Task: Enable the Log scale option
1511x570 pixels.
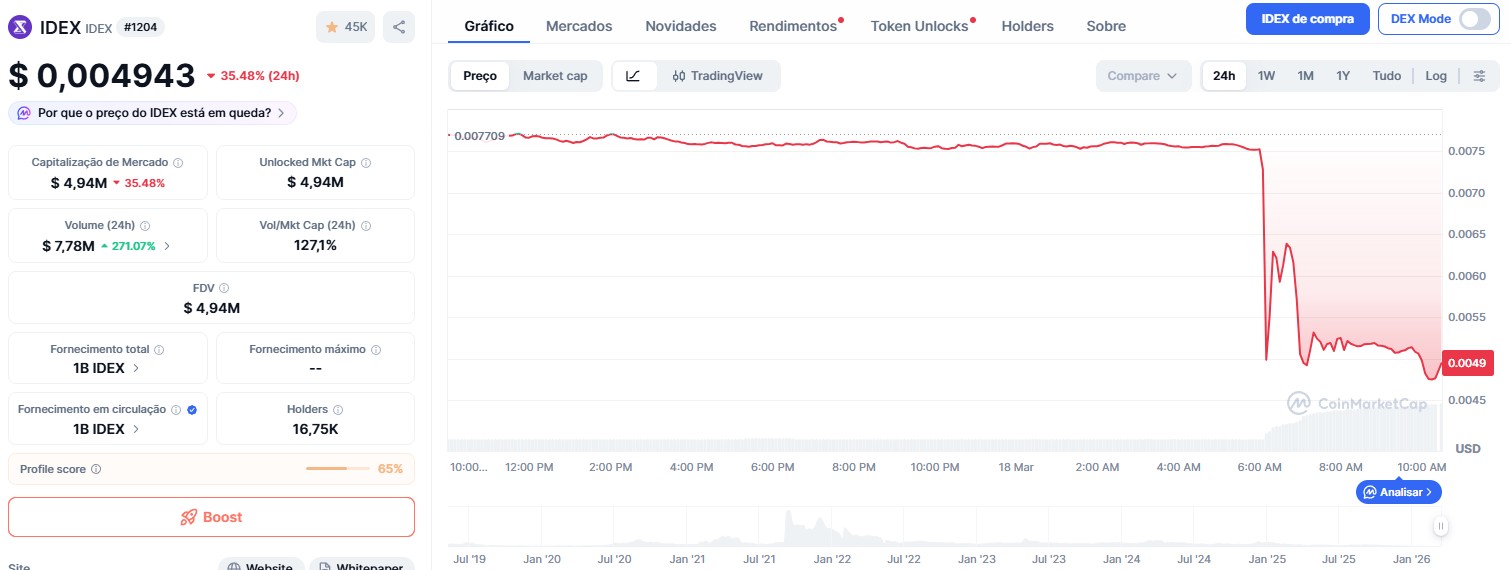Action: coord(1435,76)
